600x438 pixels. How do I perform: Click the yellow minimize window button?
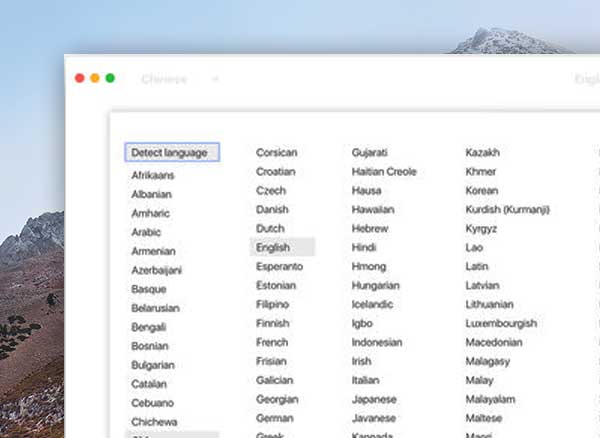click(95, 78)
